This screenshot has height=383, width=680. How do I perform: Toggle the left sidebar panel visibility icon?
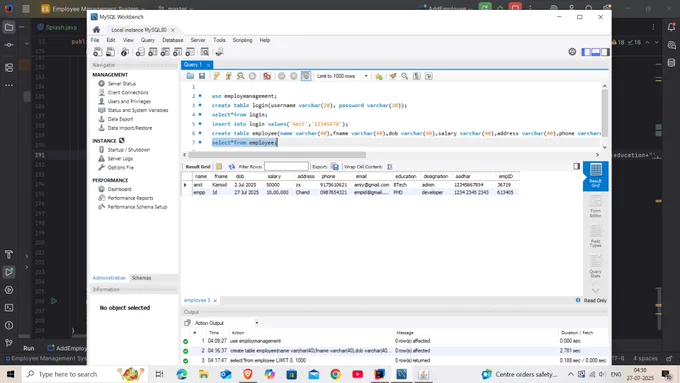point(586,52)
